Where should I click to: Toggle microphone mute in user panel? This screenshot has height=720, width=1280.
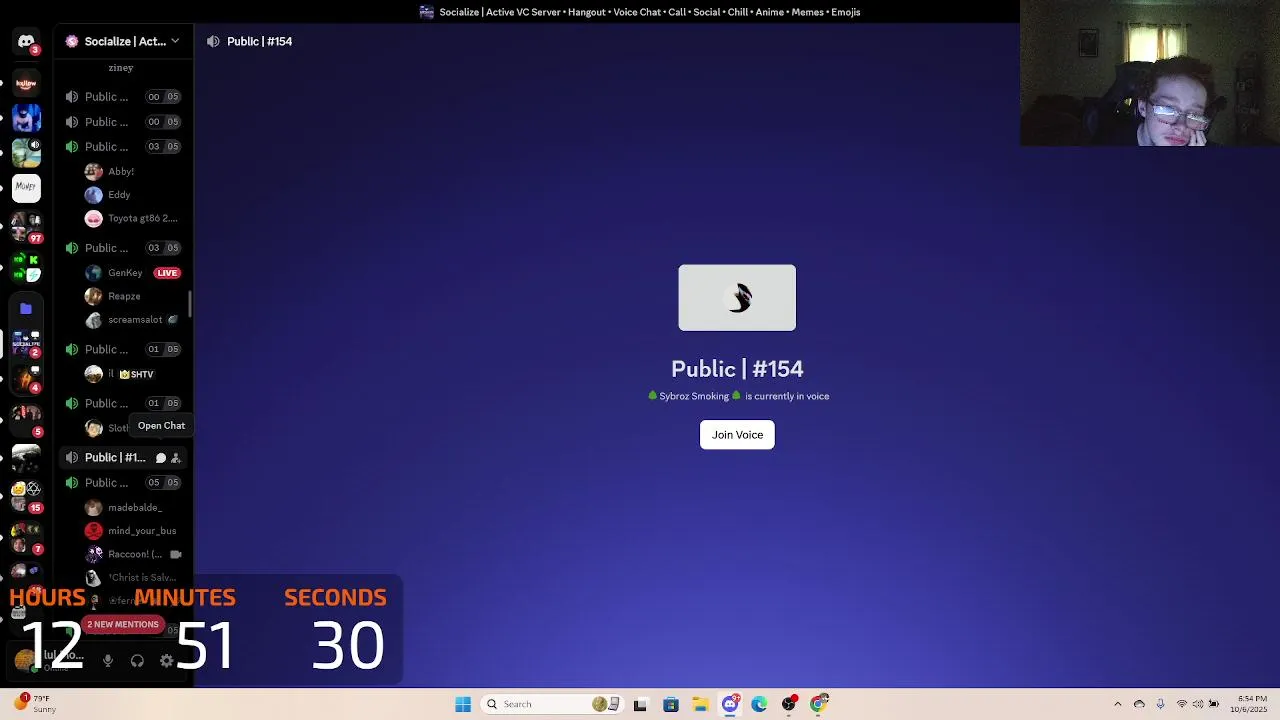[x=108, y=661]
